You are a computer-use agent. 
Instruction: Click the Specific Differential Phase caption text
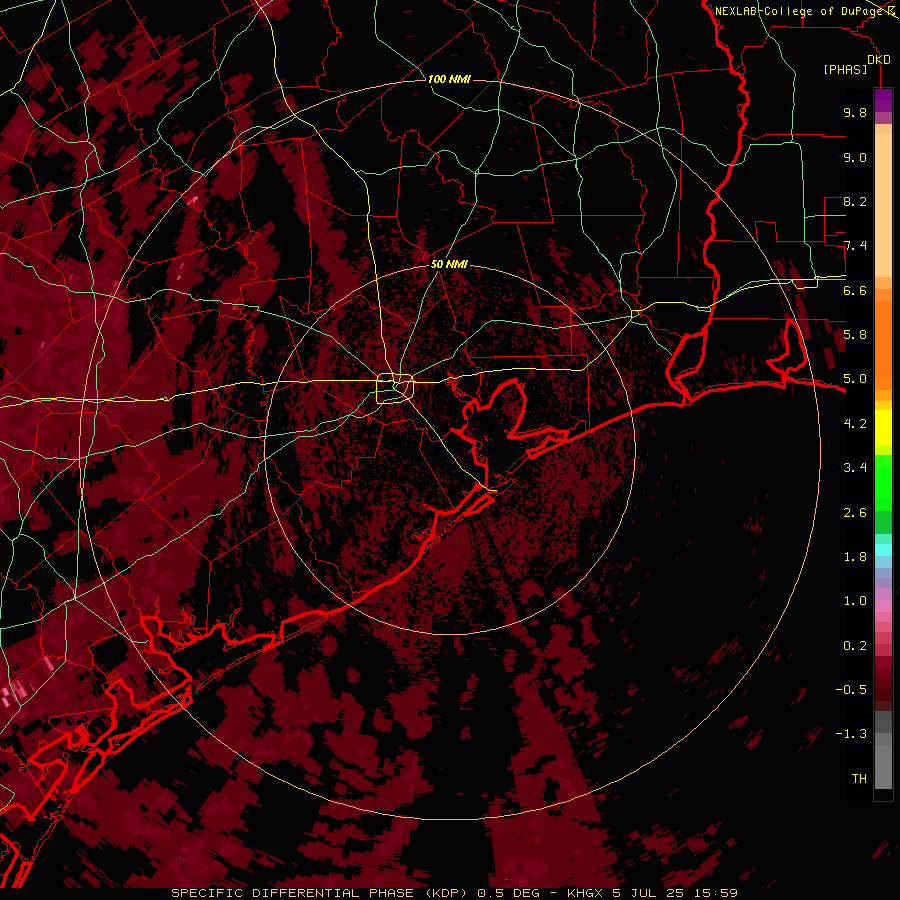tap(454, 893)
